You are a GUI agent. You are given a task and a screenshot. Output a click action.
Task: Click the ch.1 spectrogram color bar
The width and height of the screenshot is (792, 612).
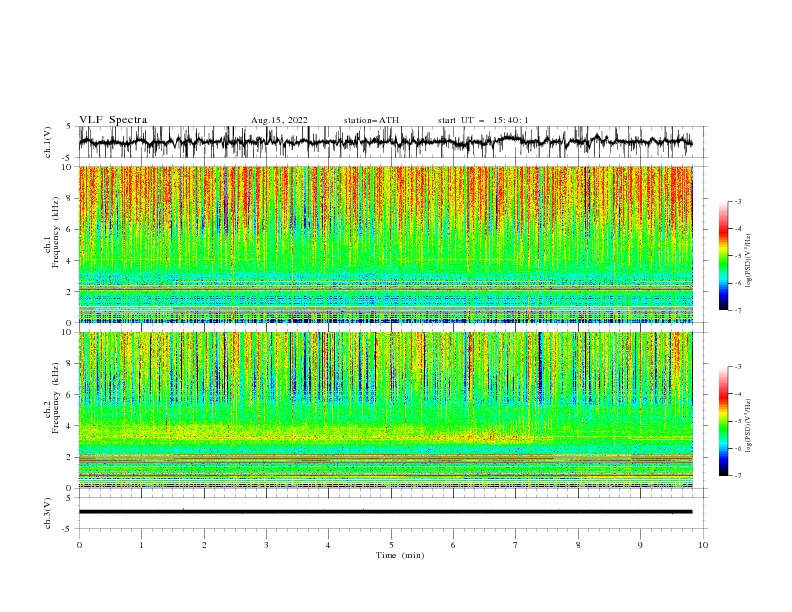pyautogui.click(x=724, y=255)
